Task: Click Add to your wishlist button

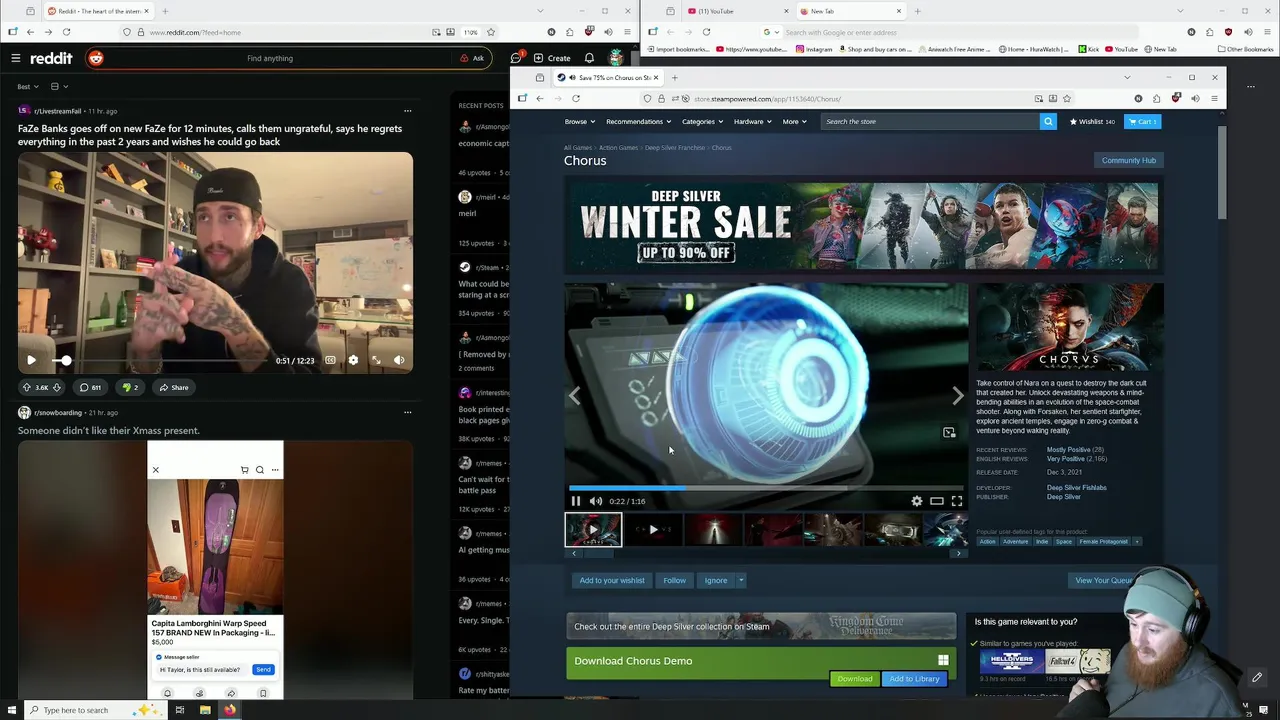Action: [612, 580]
